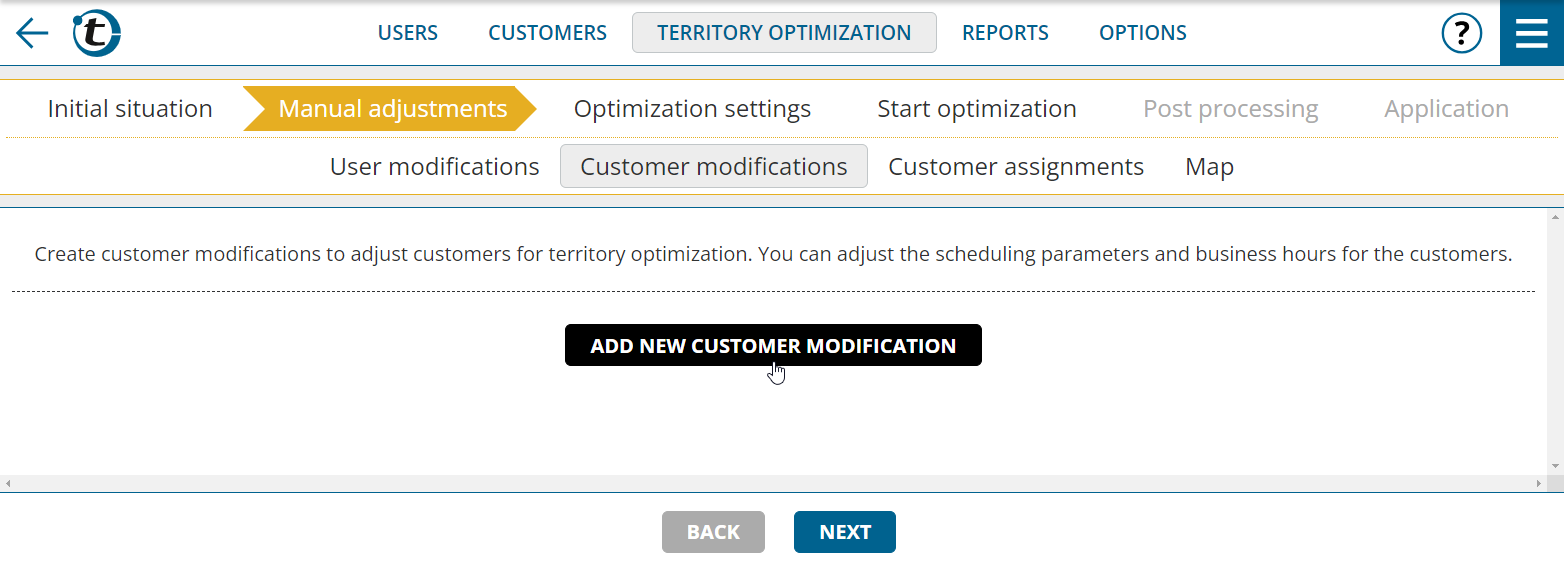Click Add New Customer Modification button

click(x=773, y=345)
